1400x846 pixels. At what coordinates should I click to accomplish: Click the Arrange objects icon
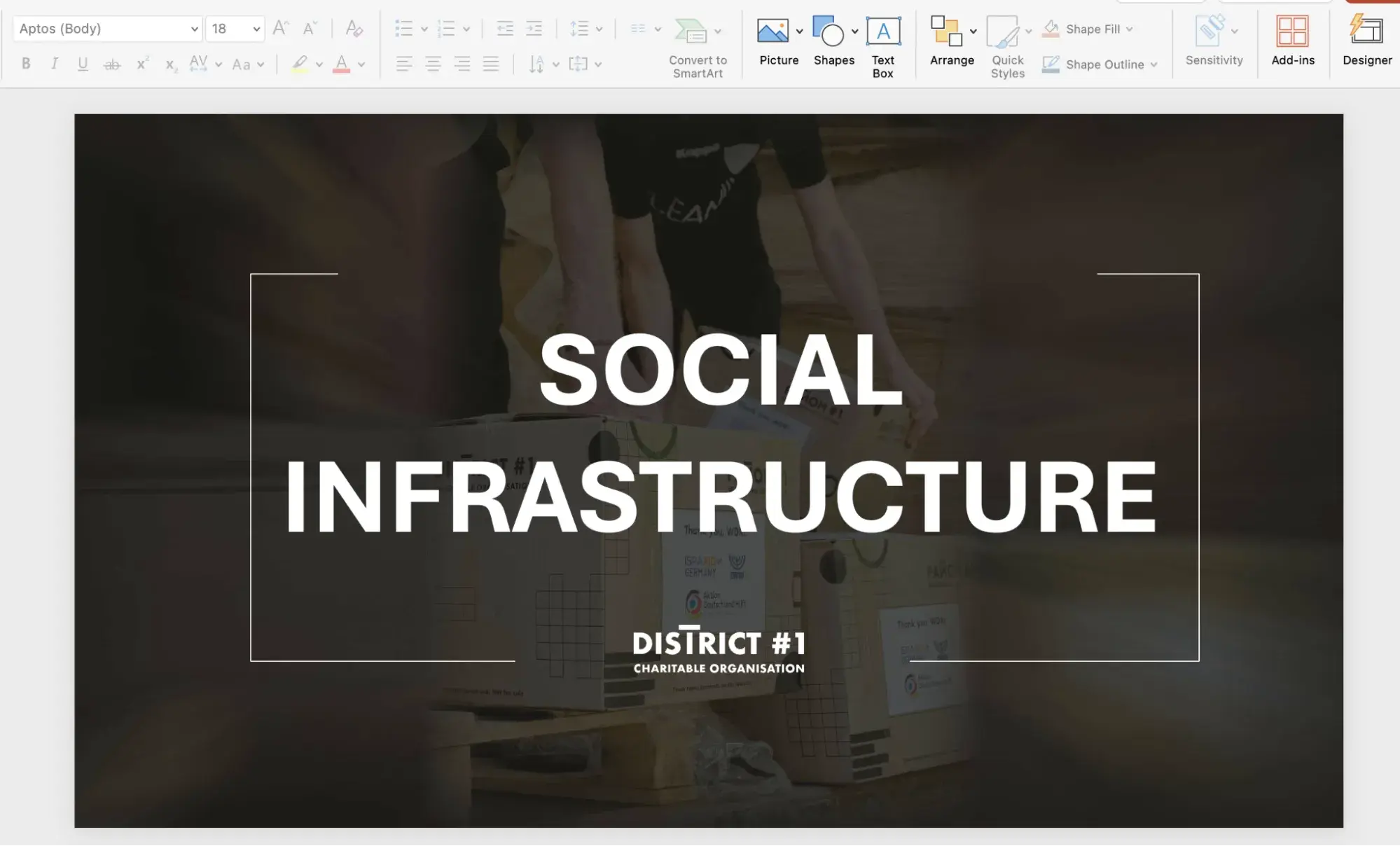946,32
